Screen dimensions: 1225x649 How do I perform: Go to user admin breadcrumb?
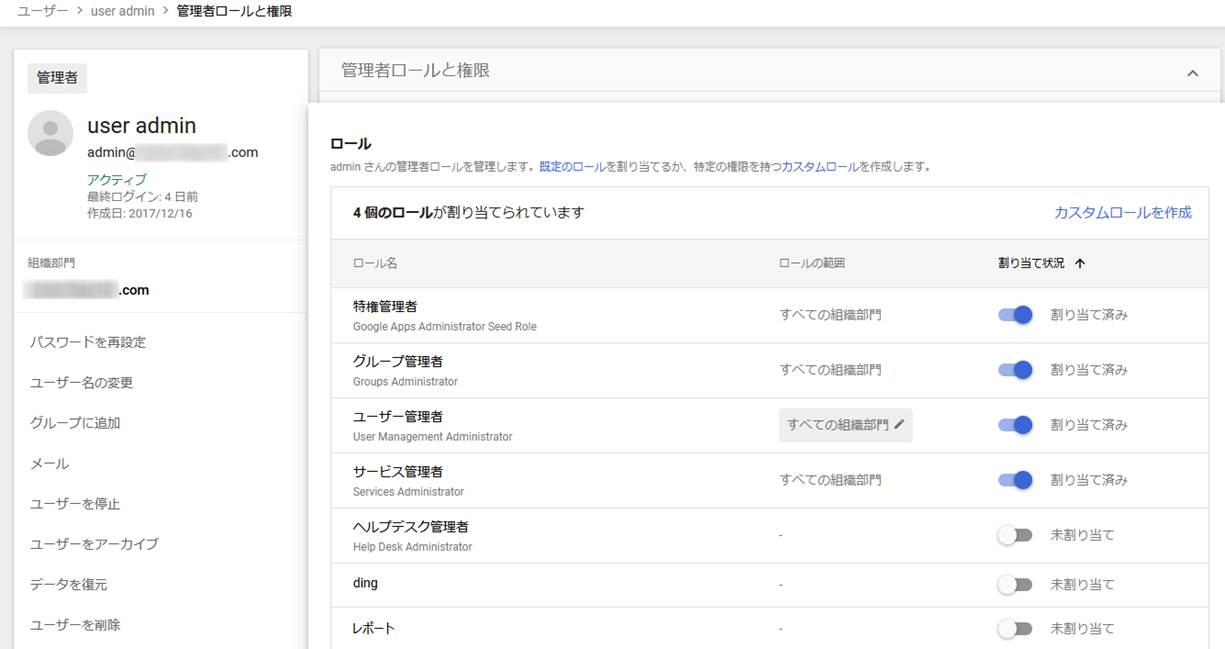point(122,11)
